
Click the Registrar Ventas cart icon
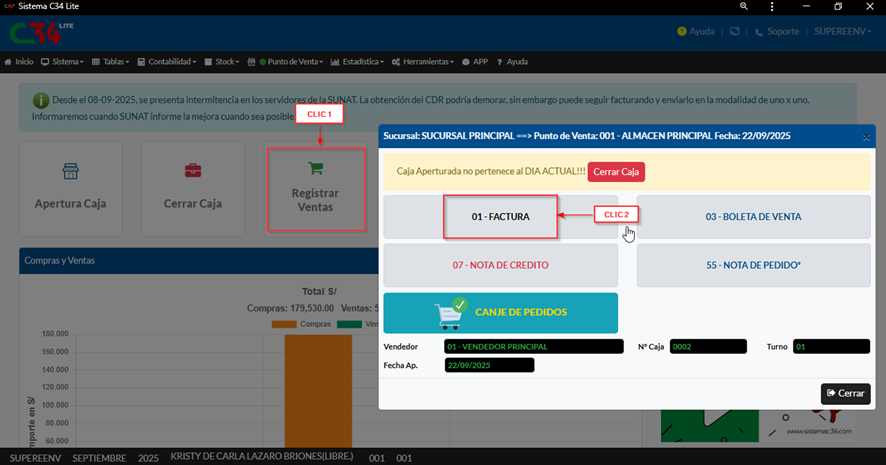(x=315, y=168)
